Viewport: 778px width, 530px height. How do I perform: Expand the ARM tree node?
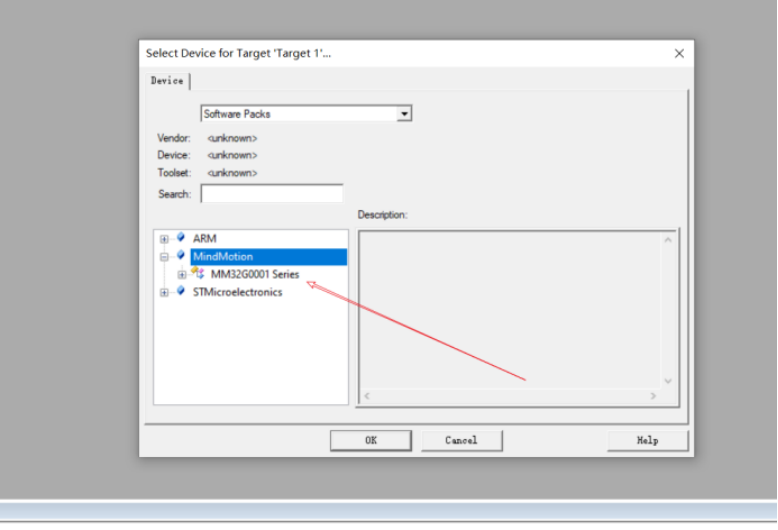click(x=164, y=239)
